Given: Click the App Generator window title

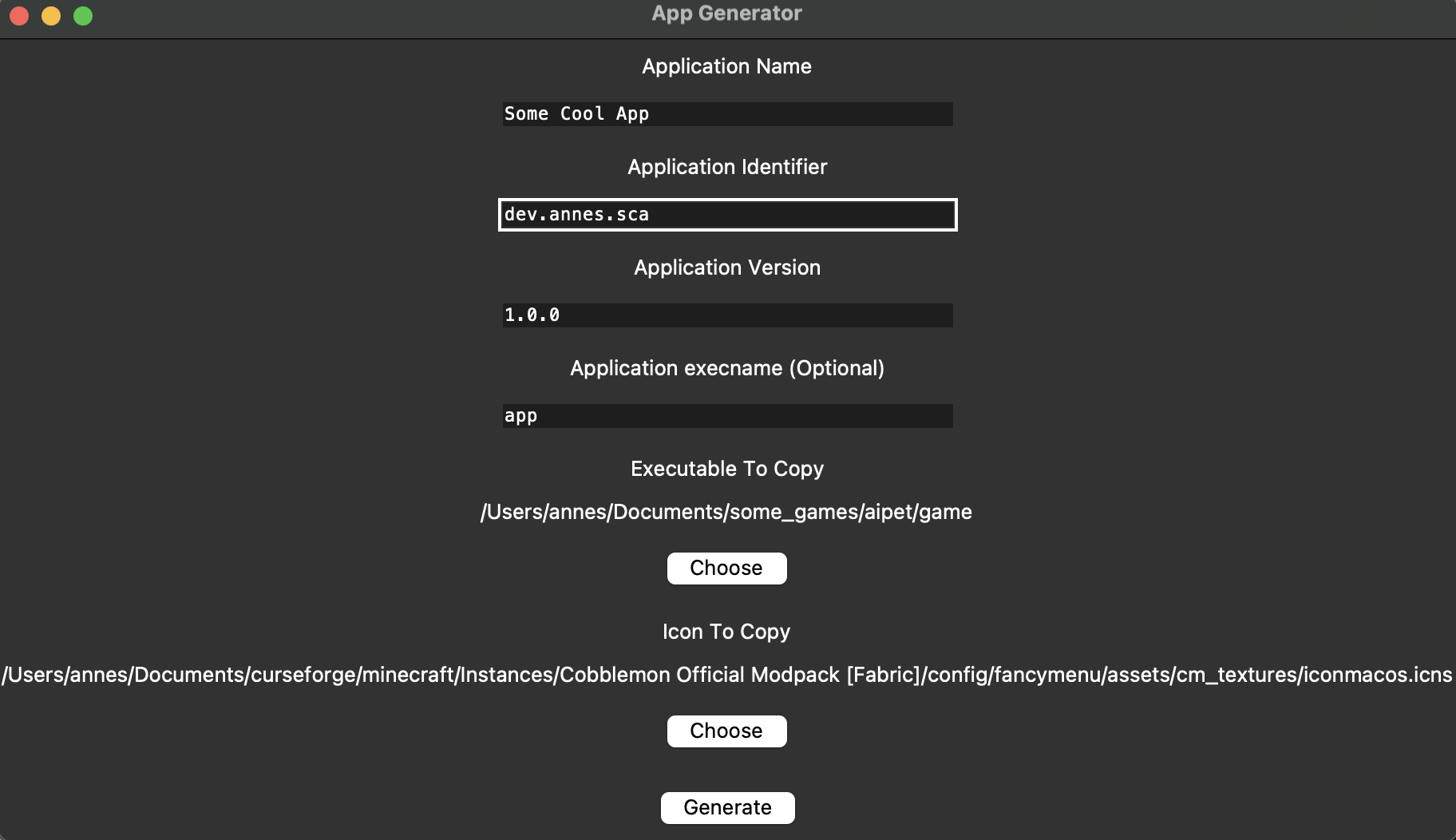Looking at the screenshot, I should click(x=726, y=14).
